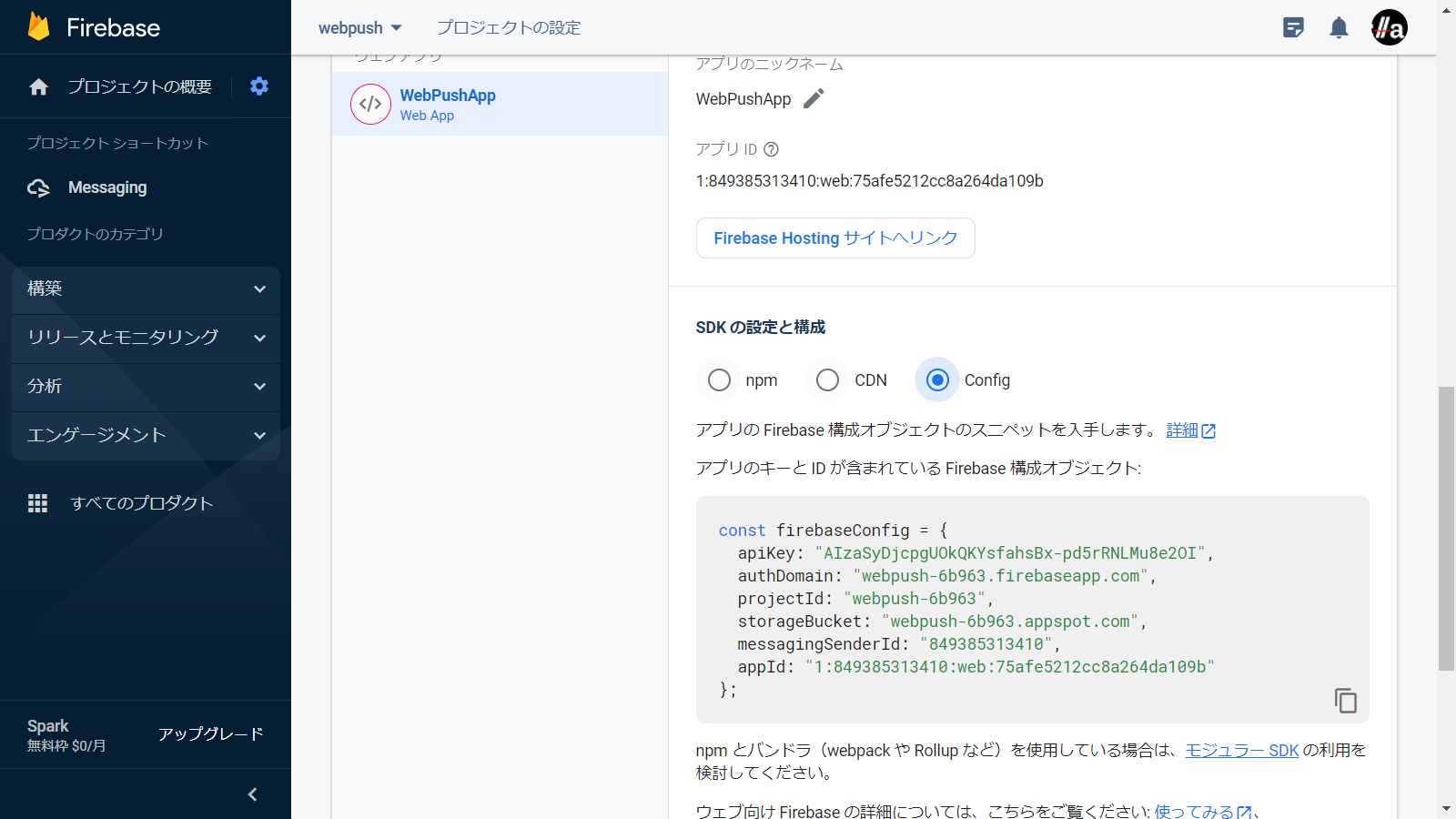Select the npm radio button
1456x819 pixels.
[719, 380]
